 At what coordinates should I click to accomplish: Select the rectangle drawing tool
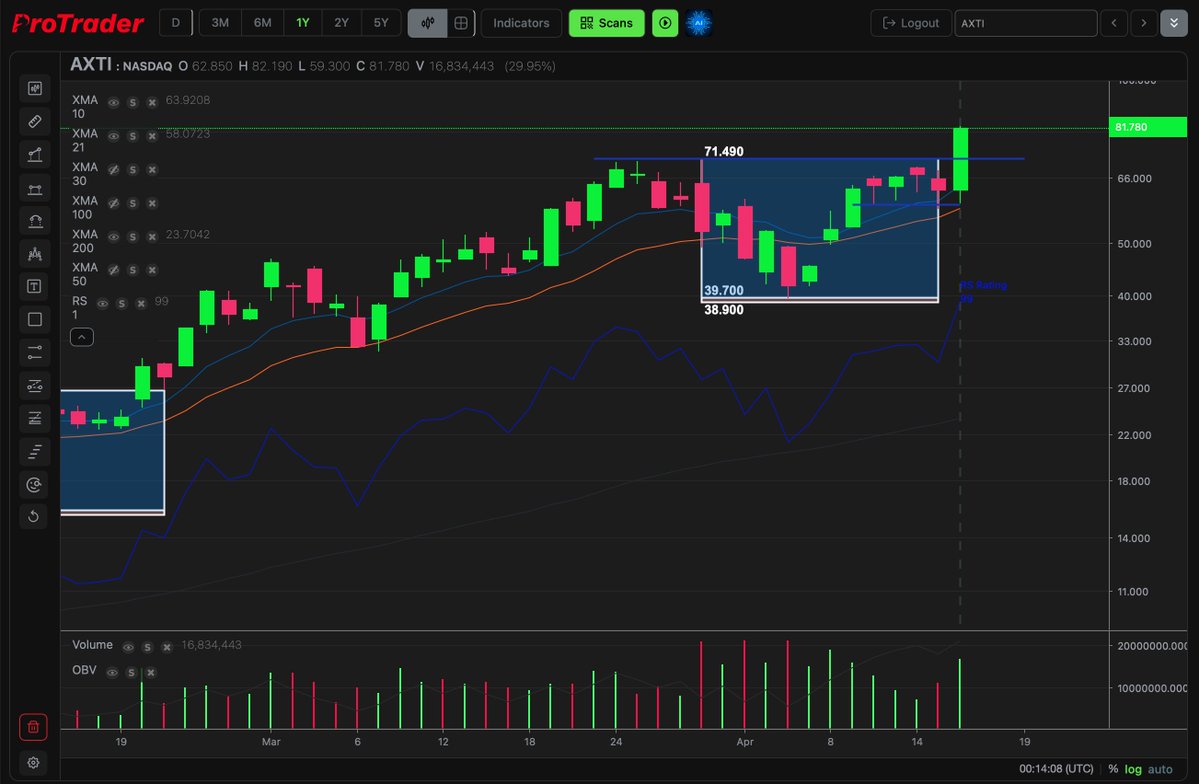[x=34, y=318]
